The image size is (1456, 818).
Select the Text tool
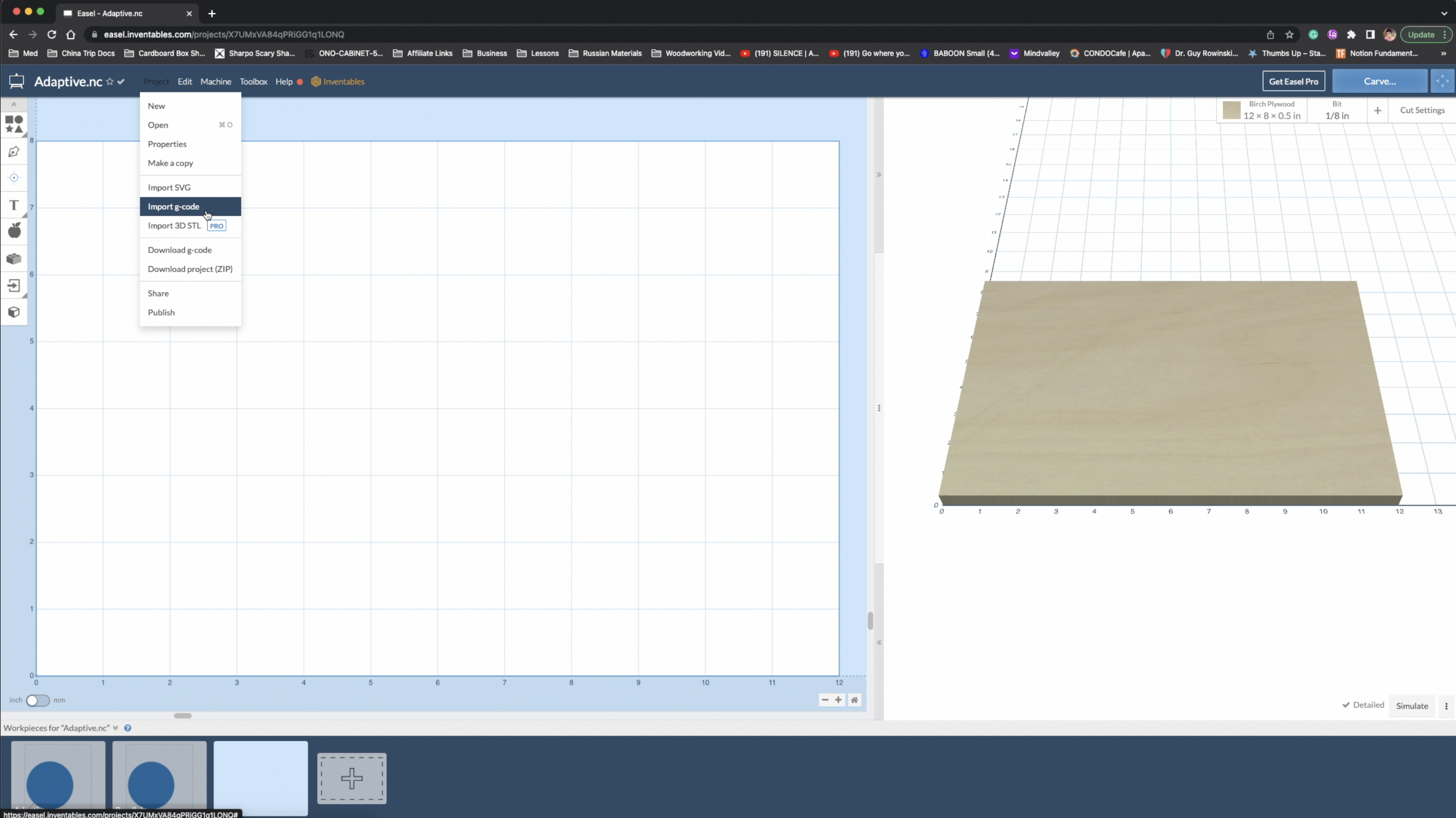14,204
